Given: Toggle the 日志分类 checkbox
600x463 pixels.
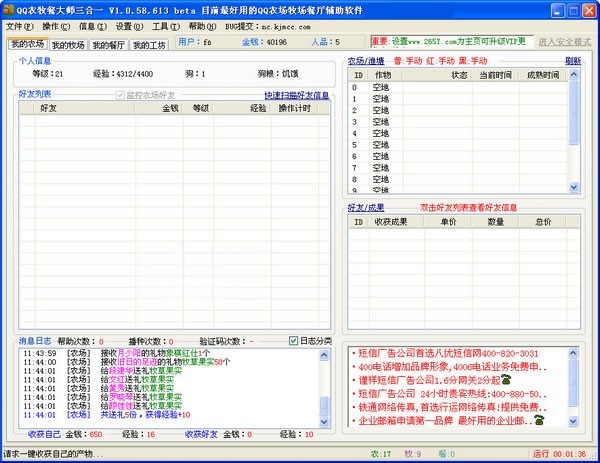Looking at the screenshot, I should (x=294, y=341).
